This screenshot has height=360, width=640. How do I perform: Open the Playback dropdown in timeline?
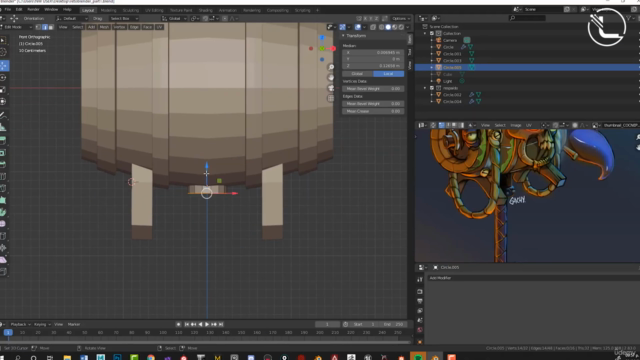click(x=20, y=324)
